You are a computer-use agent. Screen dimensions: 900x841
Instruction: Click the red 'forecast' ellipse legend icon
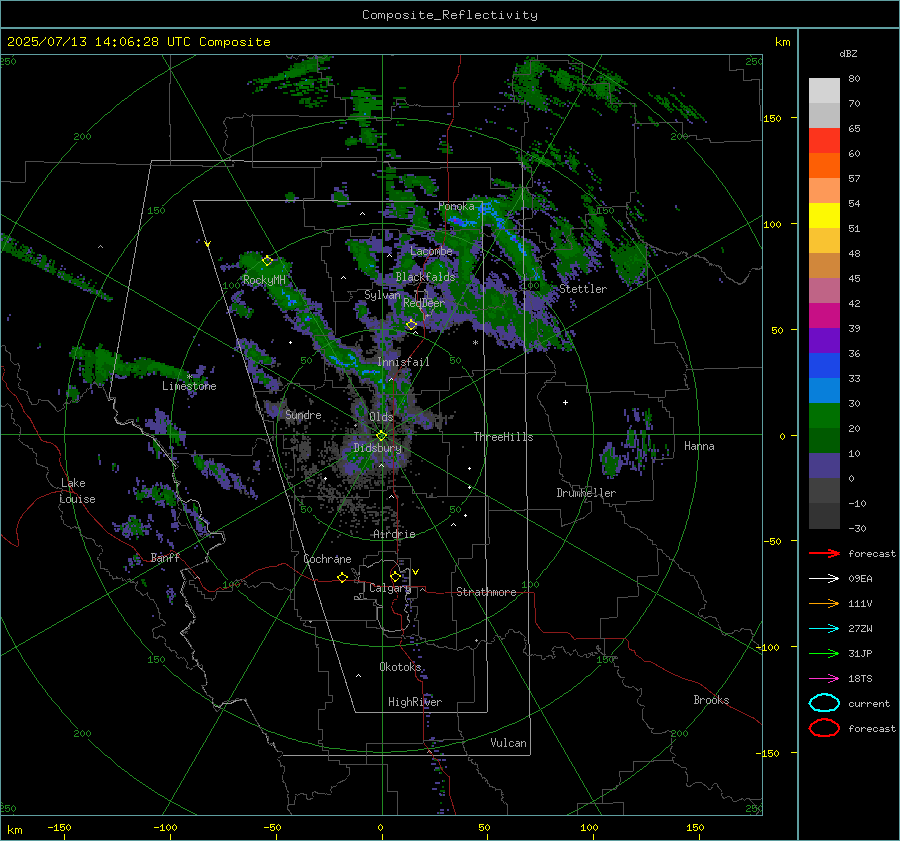(x=824, y=728)
